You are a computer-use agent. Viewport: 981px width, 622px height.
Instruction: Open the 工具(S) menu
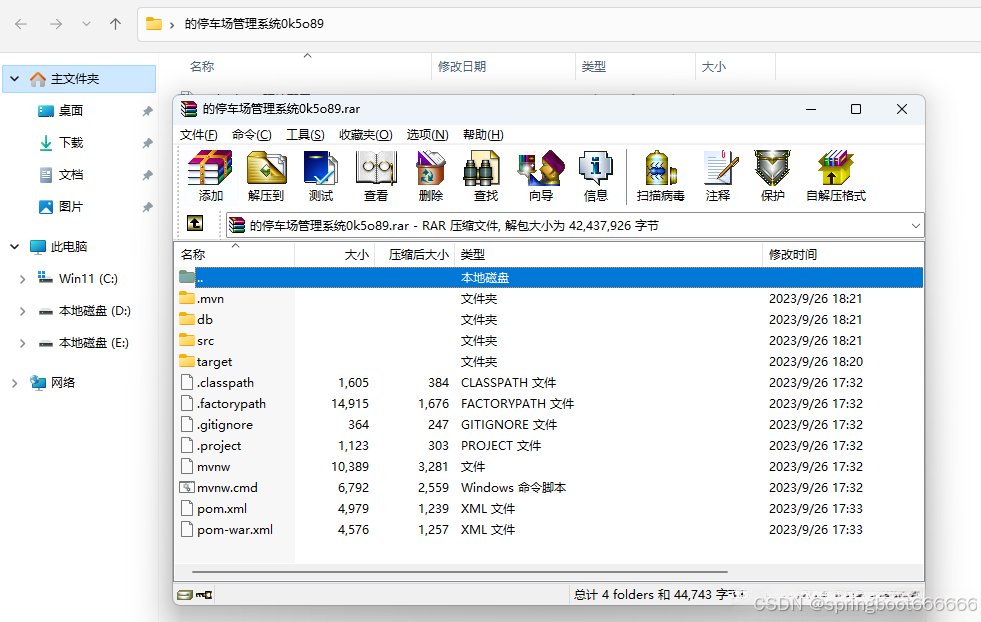pos(305,135)
